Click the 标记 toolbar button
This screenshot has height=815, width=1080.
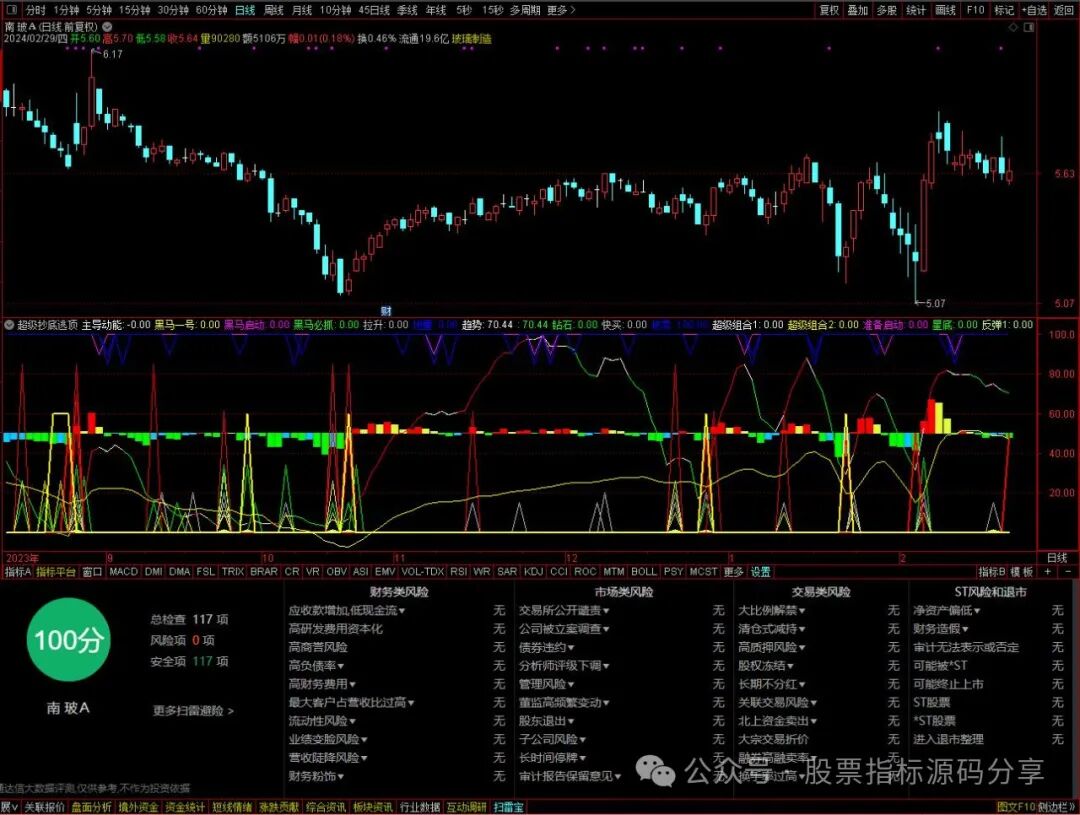click(1004, 10)
